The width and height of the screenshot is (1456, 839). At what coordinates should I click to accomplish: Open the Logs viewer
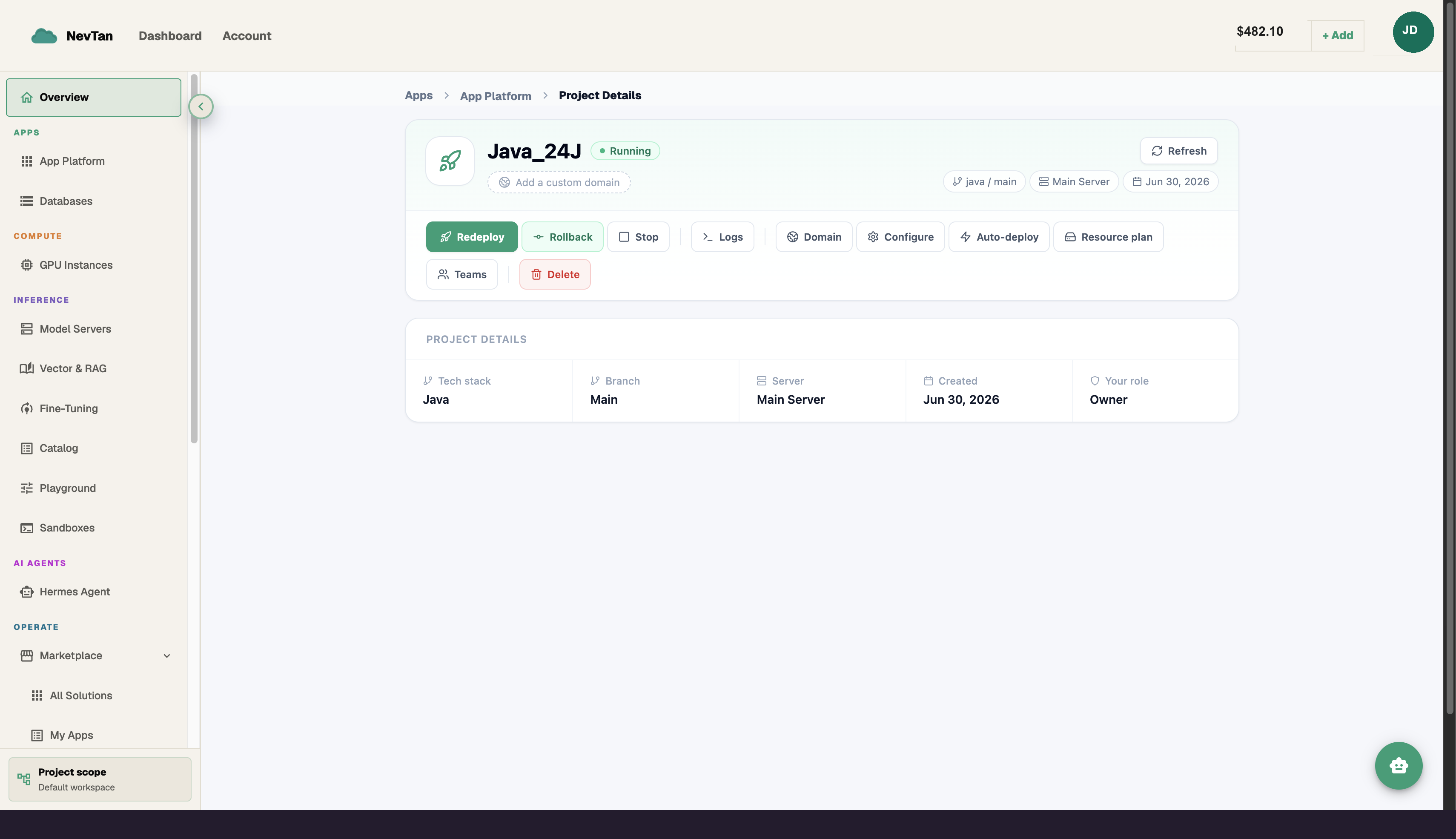coord(722,237)
